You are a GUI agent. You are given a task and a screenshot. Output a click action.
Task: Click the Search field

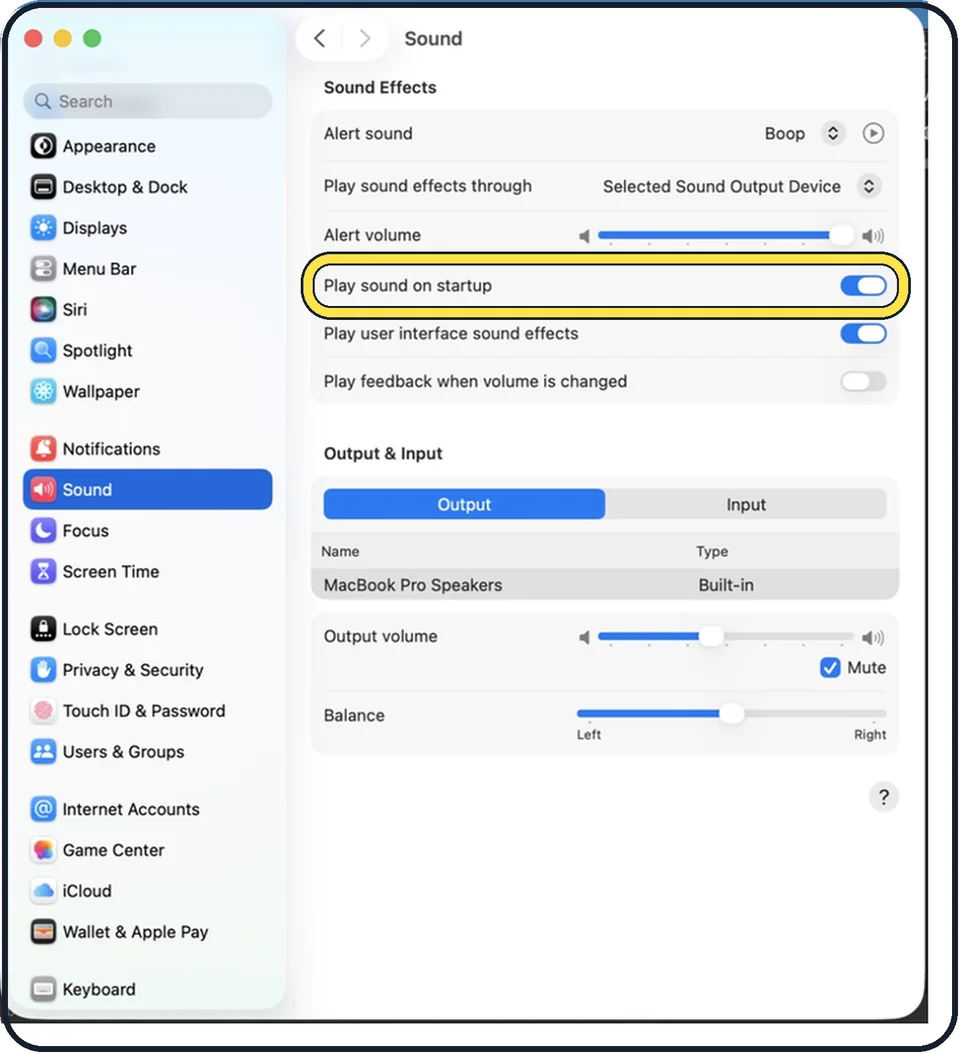tap(147, 102)
